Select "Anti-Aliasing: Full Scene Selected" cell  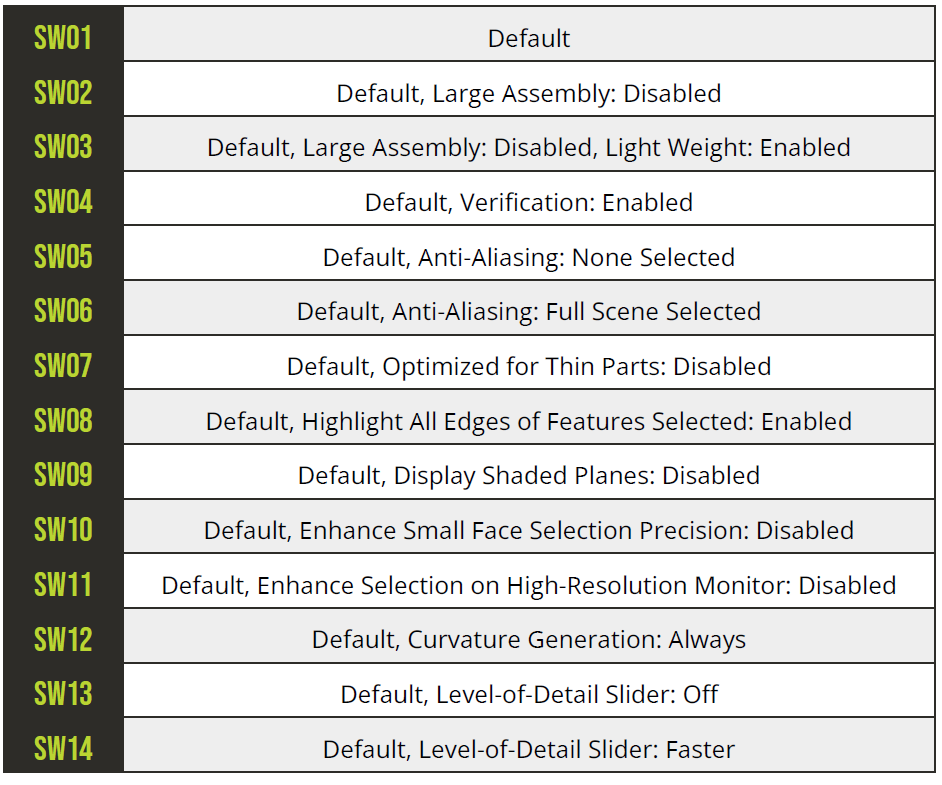pyautogui.click(x=529, y=312)
